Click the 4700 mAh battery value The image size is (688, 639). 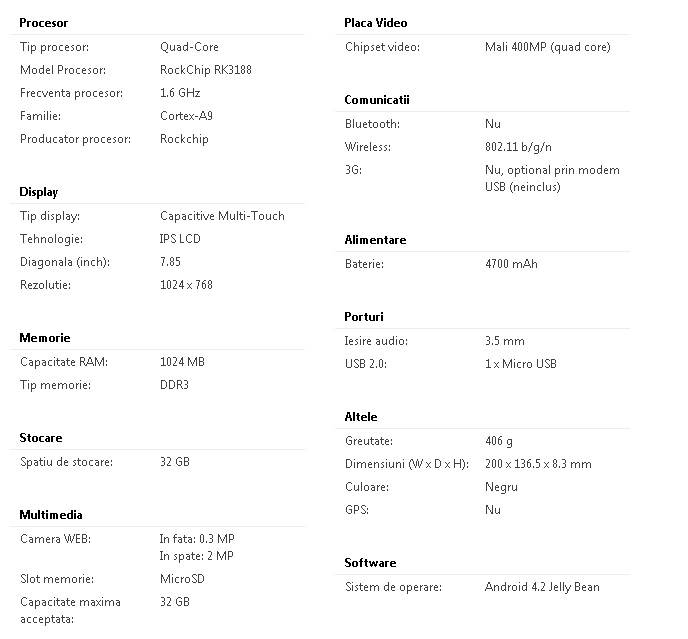click(511, 264)
